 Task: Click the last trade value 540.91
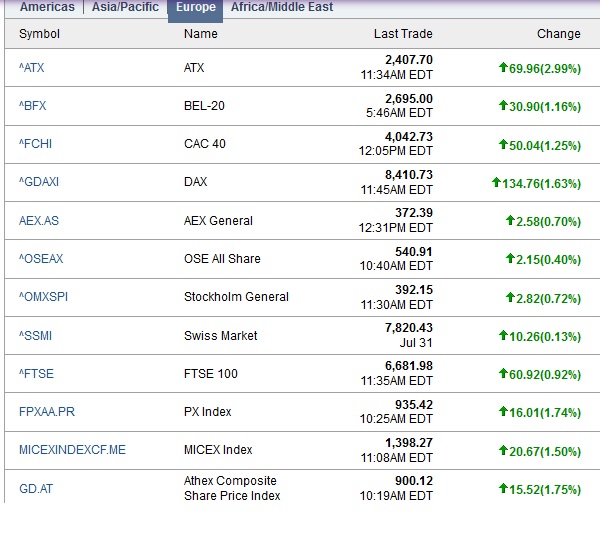click(x=414, y=252)
